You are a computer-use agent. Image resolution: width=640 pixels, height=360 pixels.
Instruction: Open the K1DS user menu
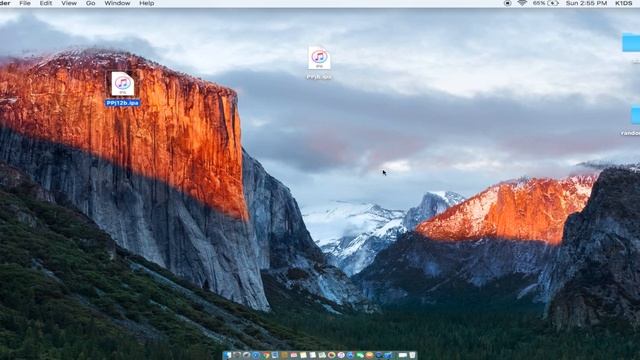pos(623,3)
